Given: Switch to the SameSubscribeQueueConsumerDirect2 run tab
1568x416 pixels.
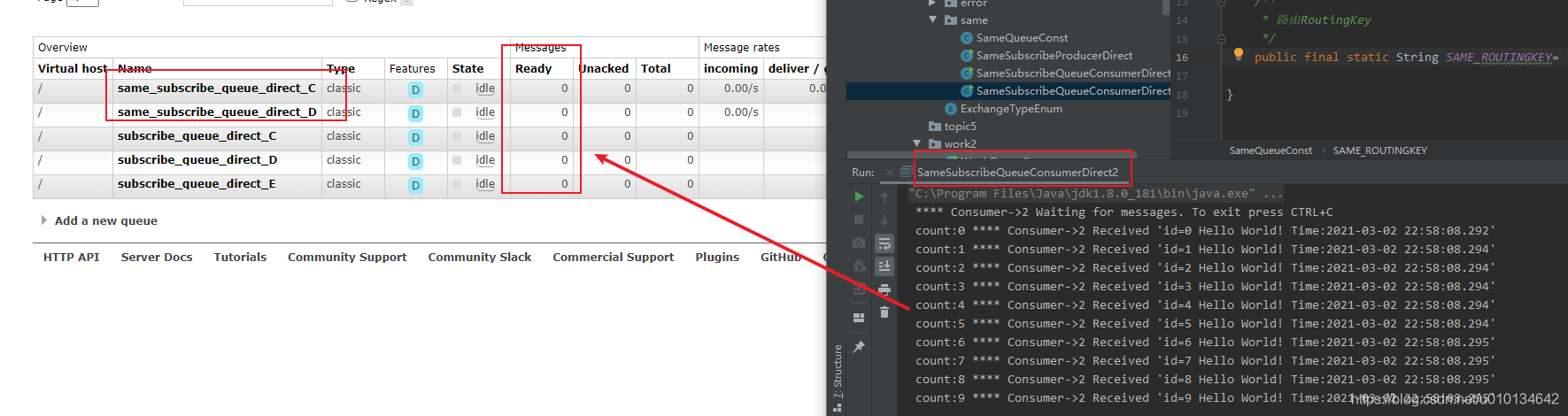Looking at the screenshot, I should pyautogui.click(x=1017, y=173).
